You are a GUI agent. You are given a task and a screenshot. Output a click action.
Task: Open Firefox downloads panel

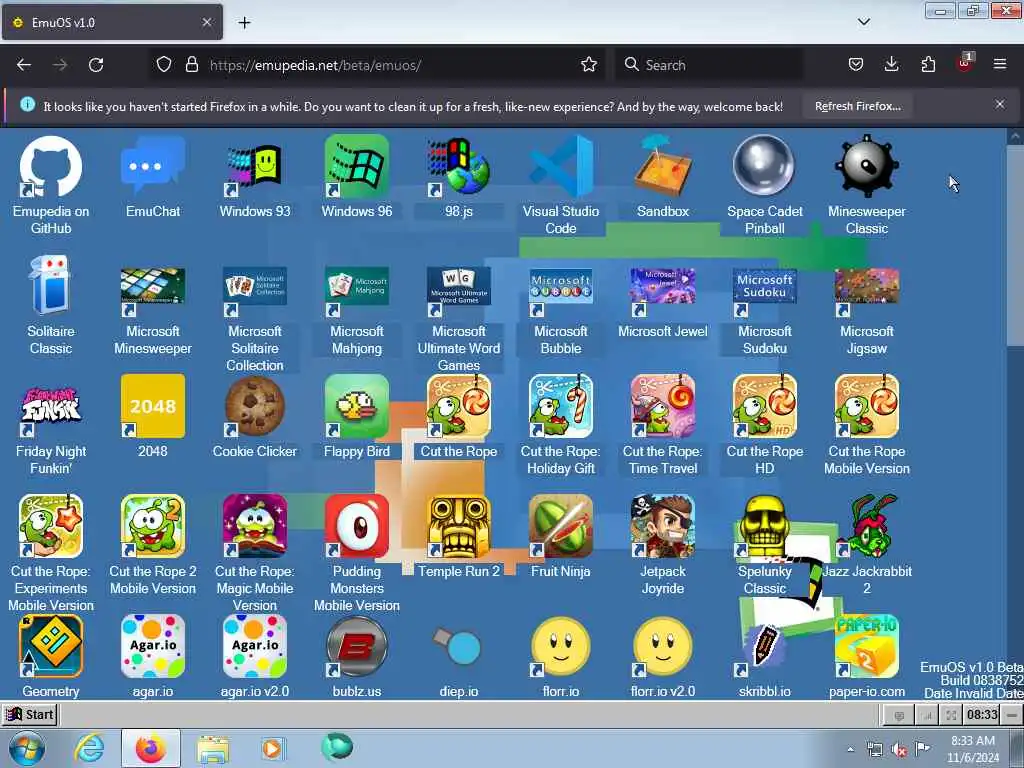(x=891, y=65)
